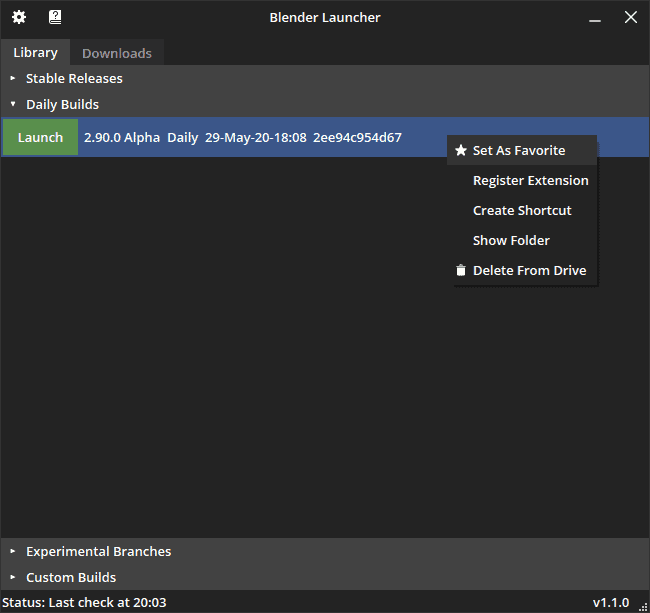This screenshot has height=613, width=650.
Task: Select the 2.90.0 Alpha build row
Action: coord(325,137)
